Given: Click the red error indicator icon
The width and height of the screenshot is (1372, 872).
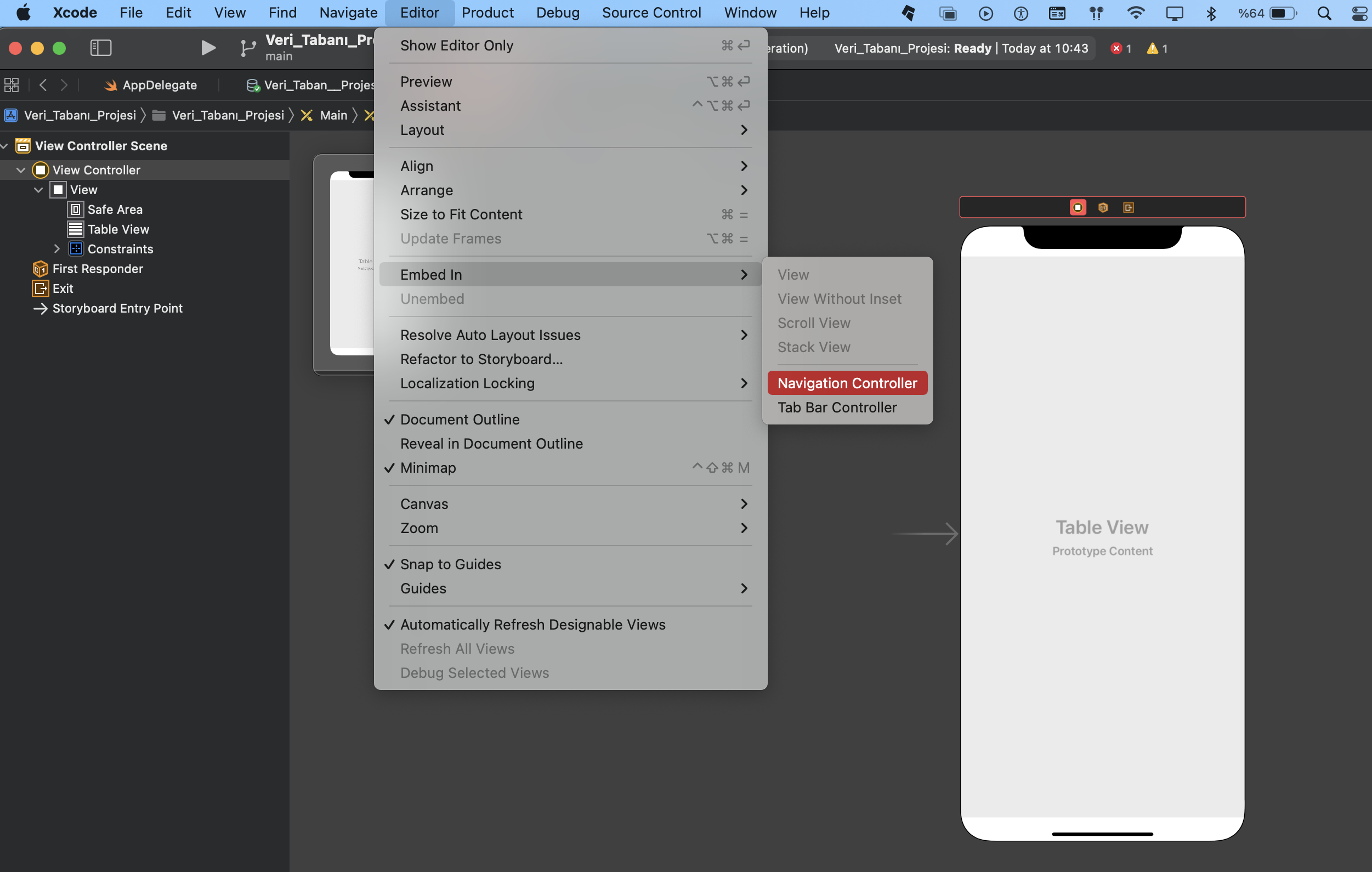Looking at the screenshot, I should 1115,48.
